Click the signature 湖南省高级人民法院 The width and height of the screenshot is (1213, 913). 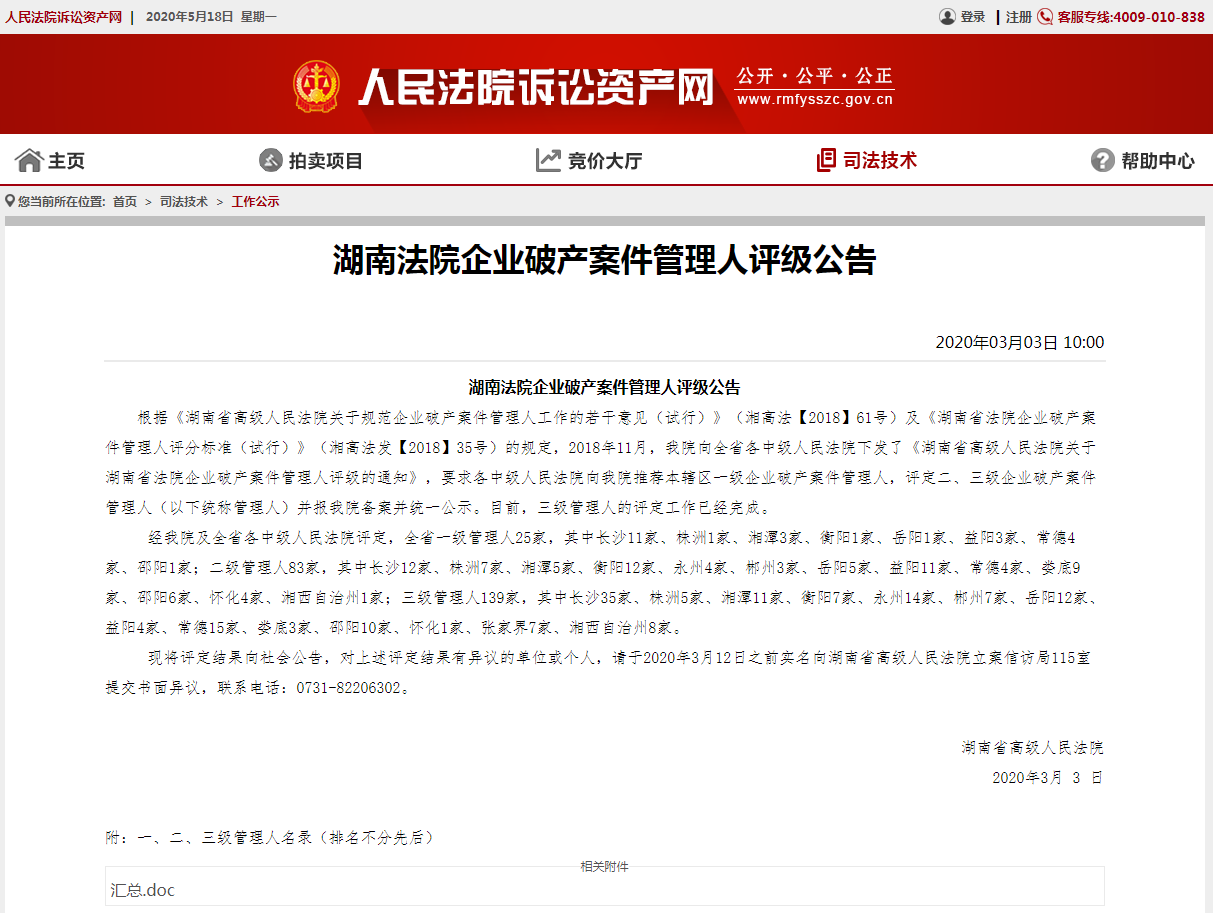coord(1033,748)
